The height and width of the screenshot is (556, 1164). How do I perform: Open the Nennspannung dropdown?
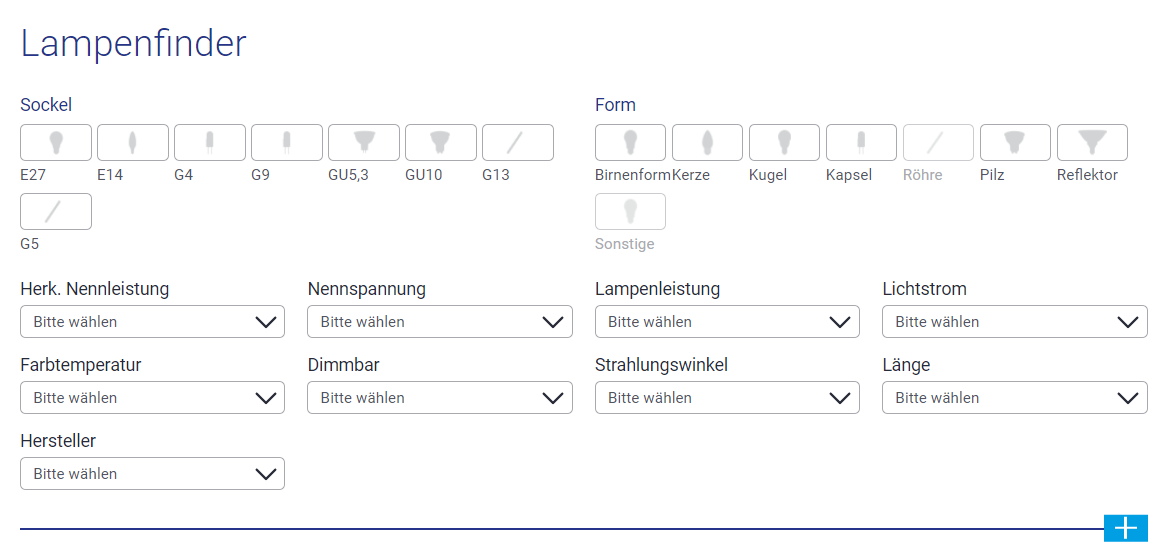click(x=439, y=321)
